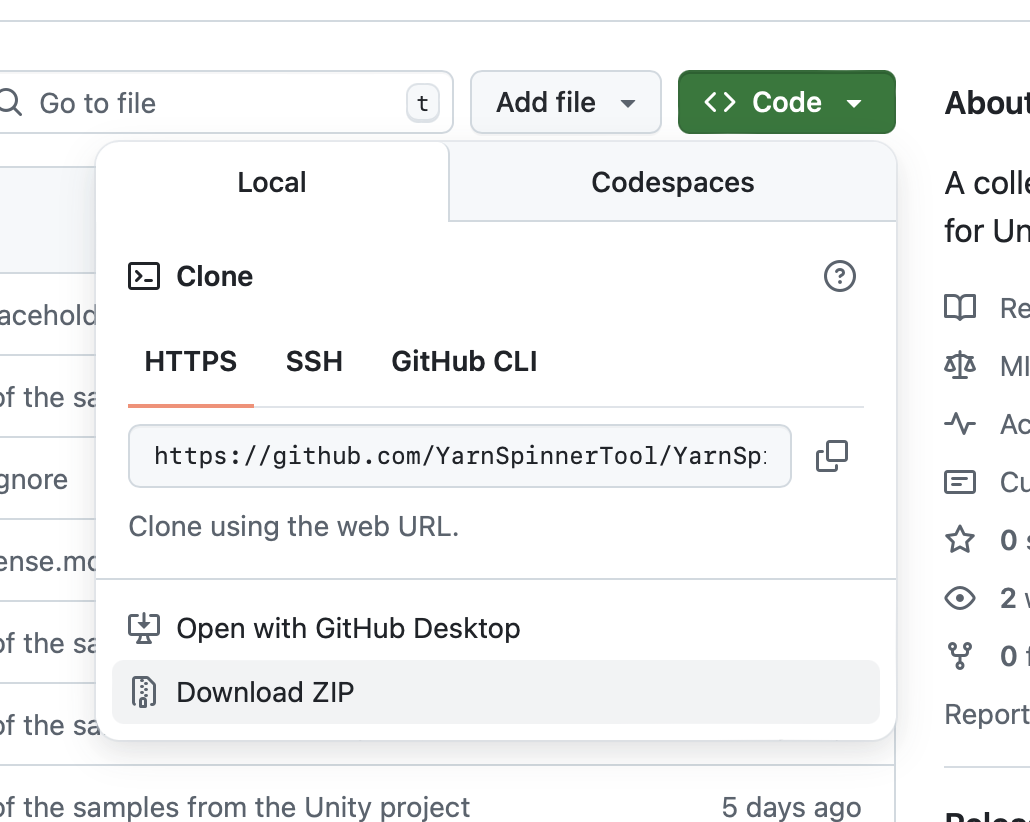Click the book Readme icon in About

click(x=960, y=307)
